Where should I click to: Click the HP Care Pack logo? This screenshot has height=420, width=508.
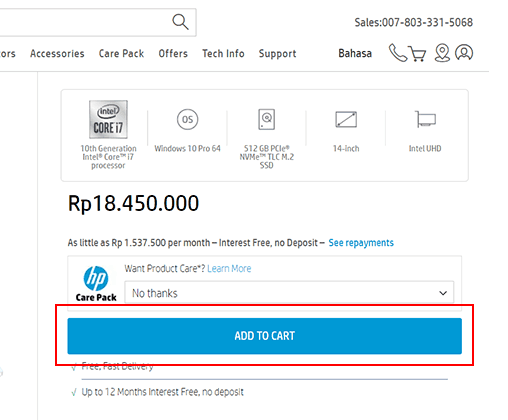(x=96, y=284)
